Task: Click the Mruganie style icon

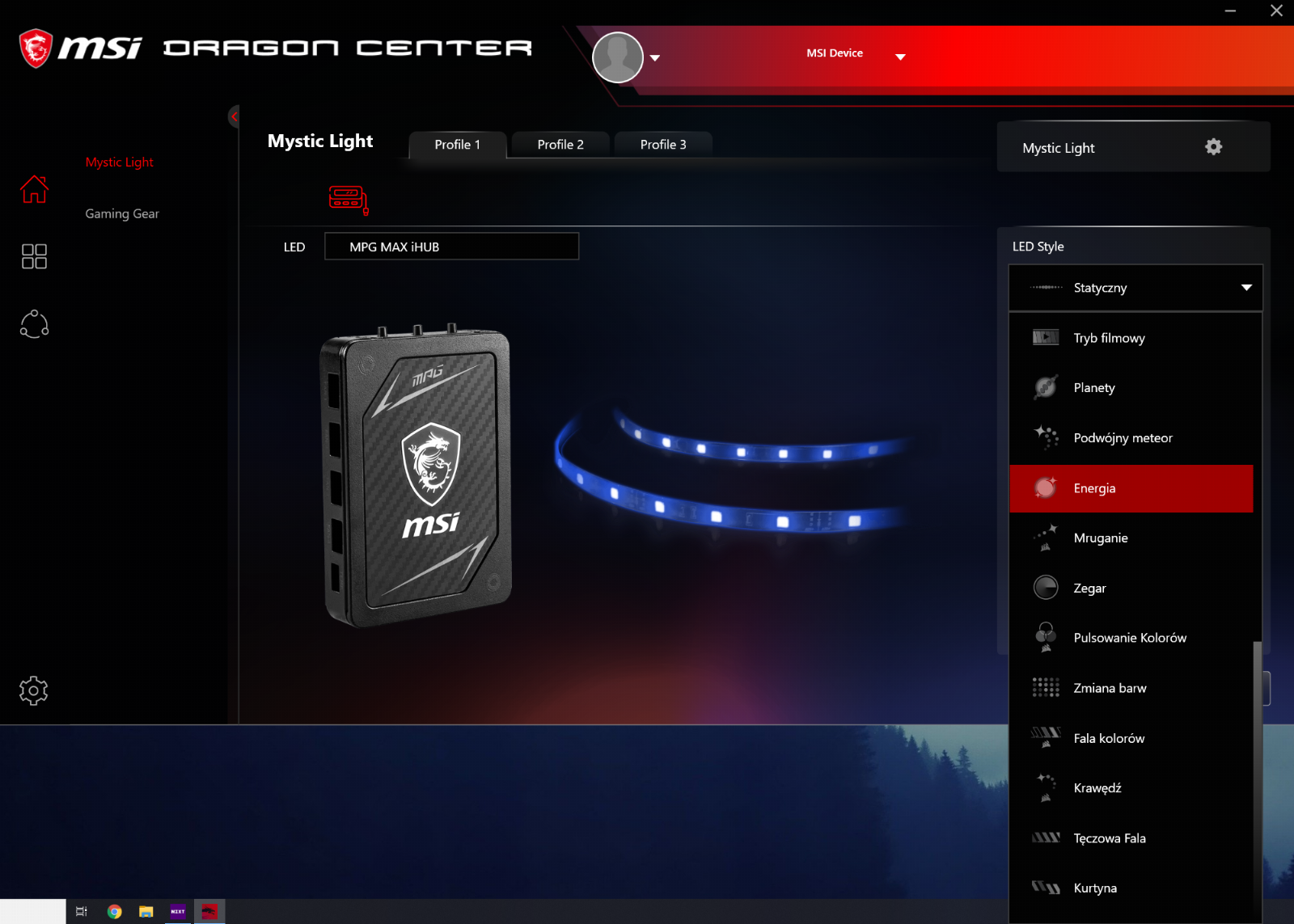Action: click(1046, 538)
